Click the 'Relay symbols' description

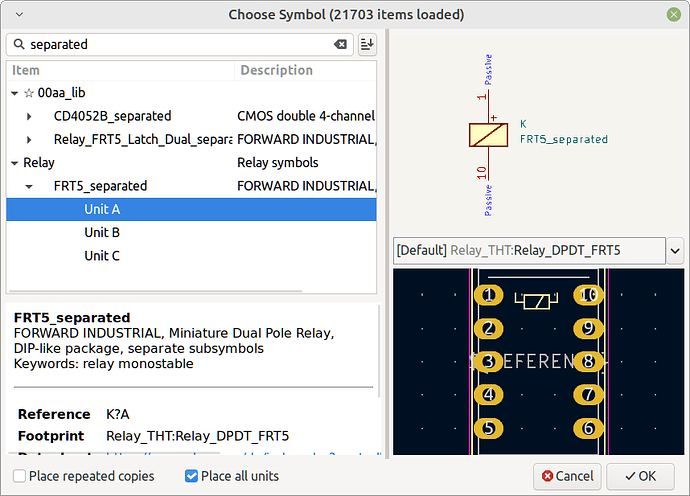pos(278,163)
